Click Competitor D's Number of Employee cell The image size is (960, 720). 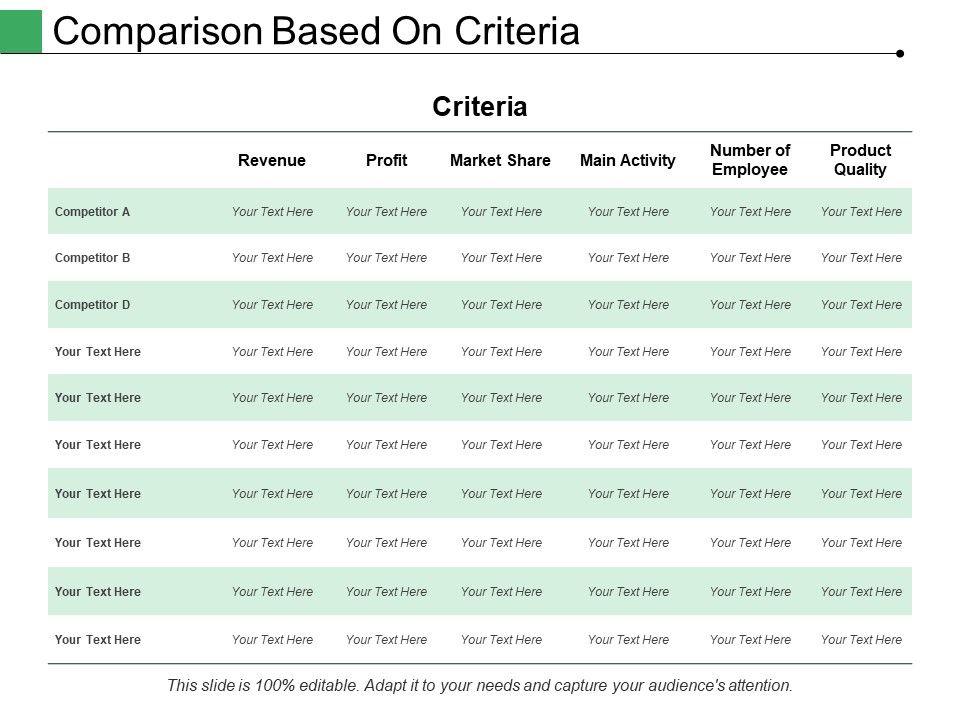pos(750,305)
